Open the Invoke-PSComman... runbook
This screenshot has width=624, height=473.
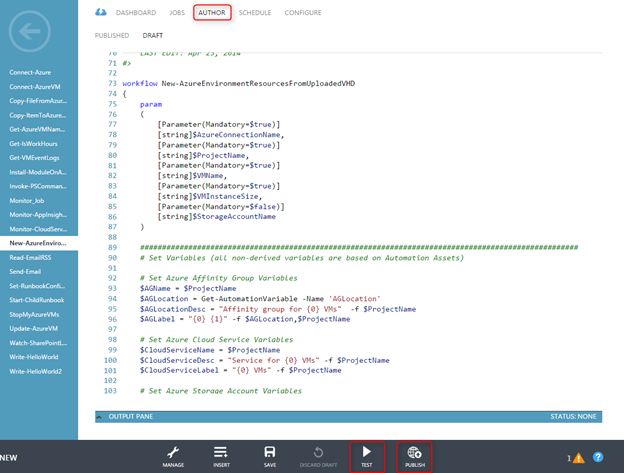tap(38, 186)
